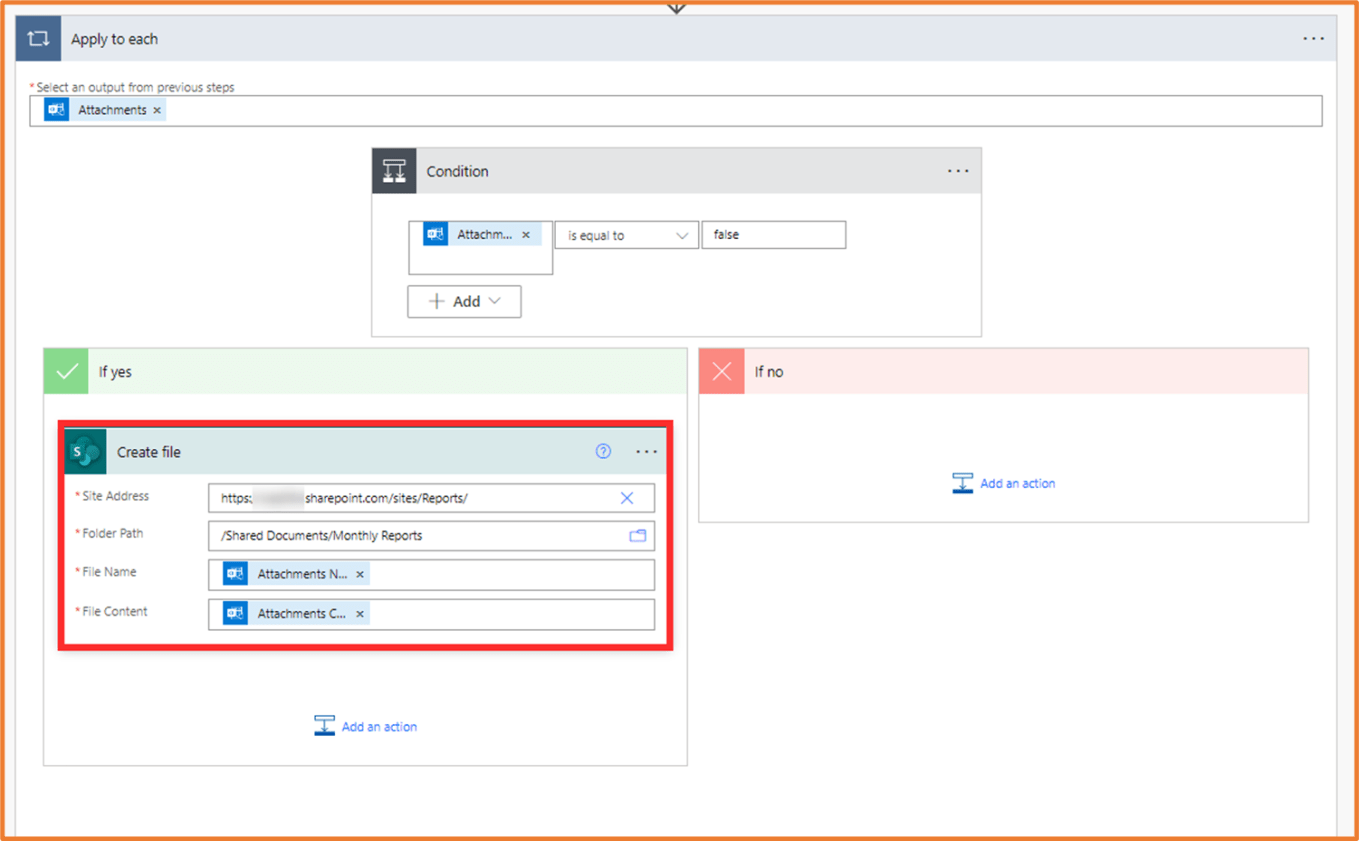
Task: Open the Condition ellipsis menu
Action: pyautogui.click(x=958, y=170)
